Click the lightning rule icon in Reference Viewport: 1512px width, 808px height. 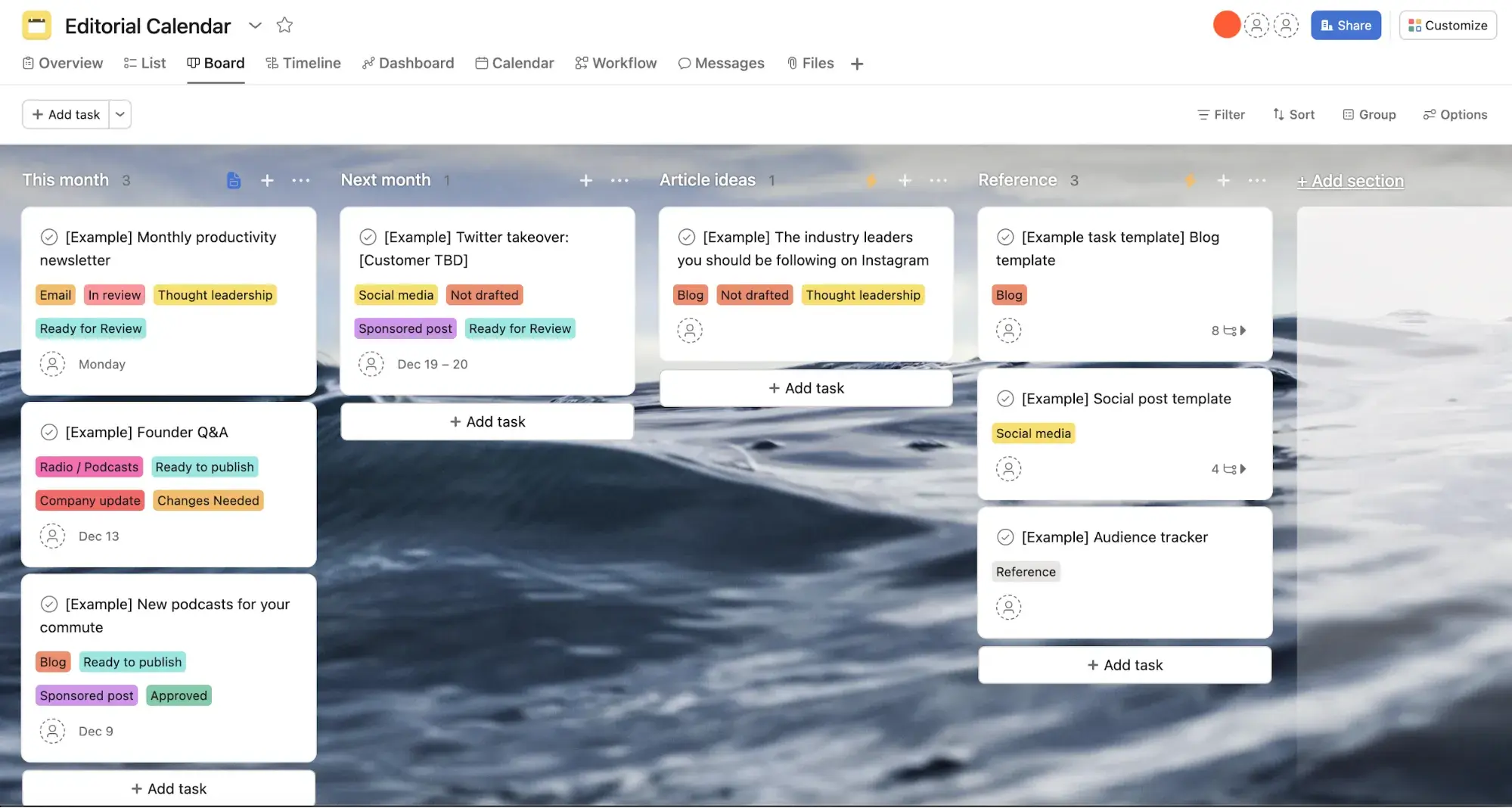click(1190, 180)
